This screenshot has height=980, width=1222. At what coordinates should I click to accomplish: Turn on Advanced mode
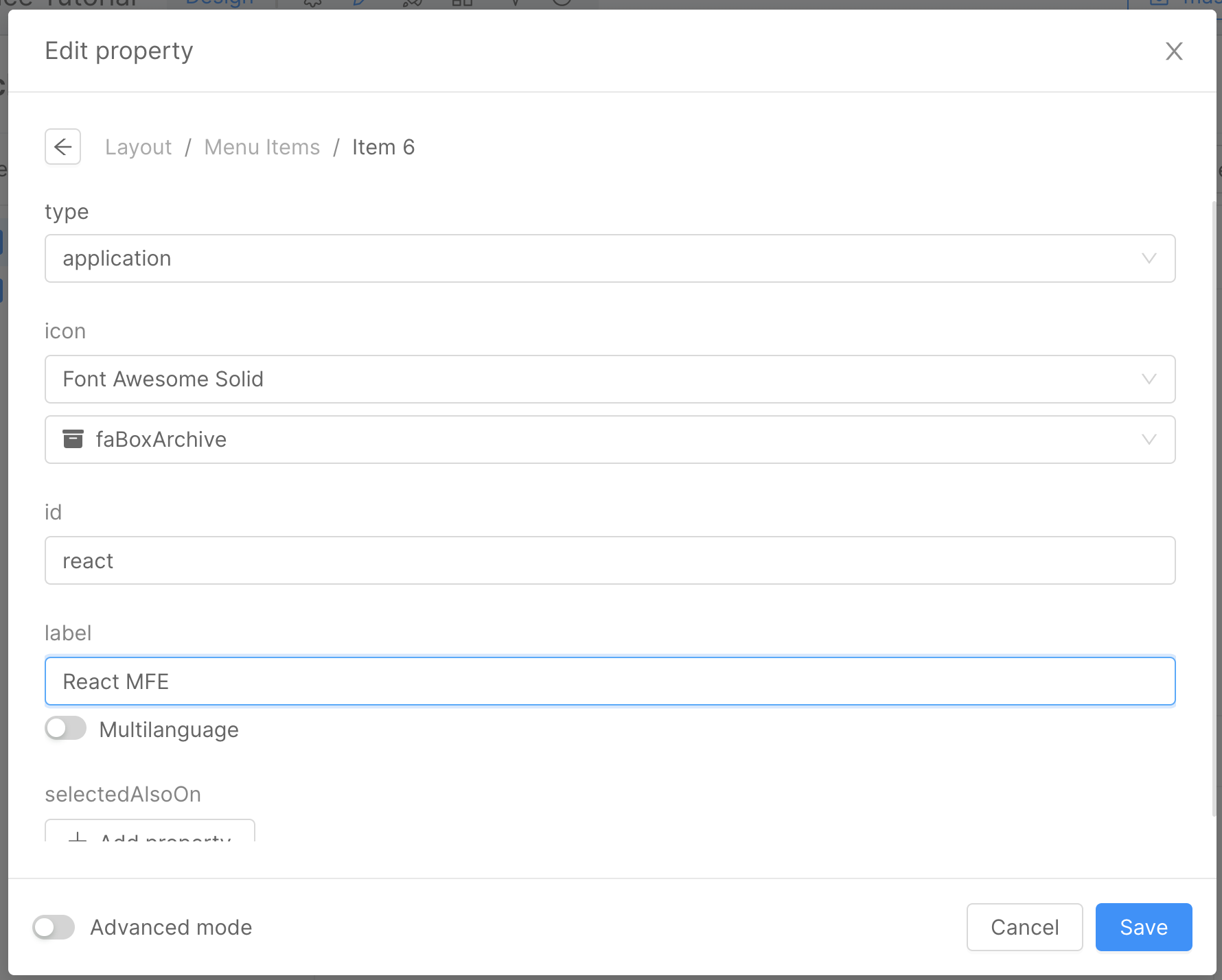pos(54,927)
